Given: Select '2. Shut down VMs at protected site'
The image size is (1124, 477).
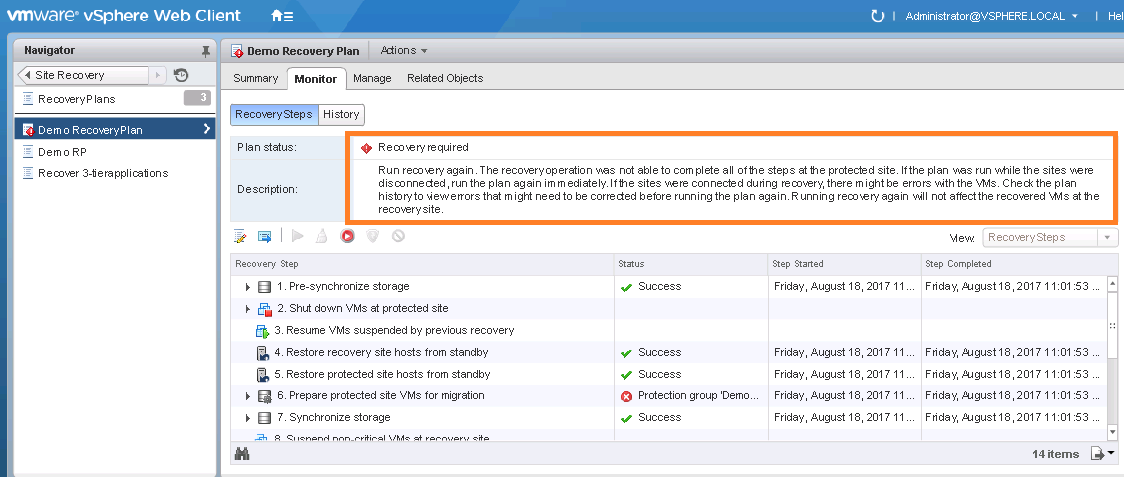Looking at the screenshot, I should coord(363,308).
